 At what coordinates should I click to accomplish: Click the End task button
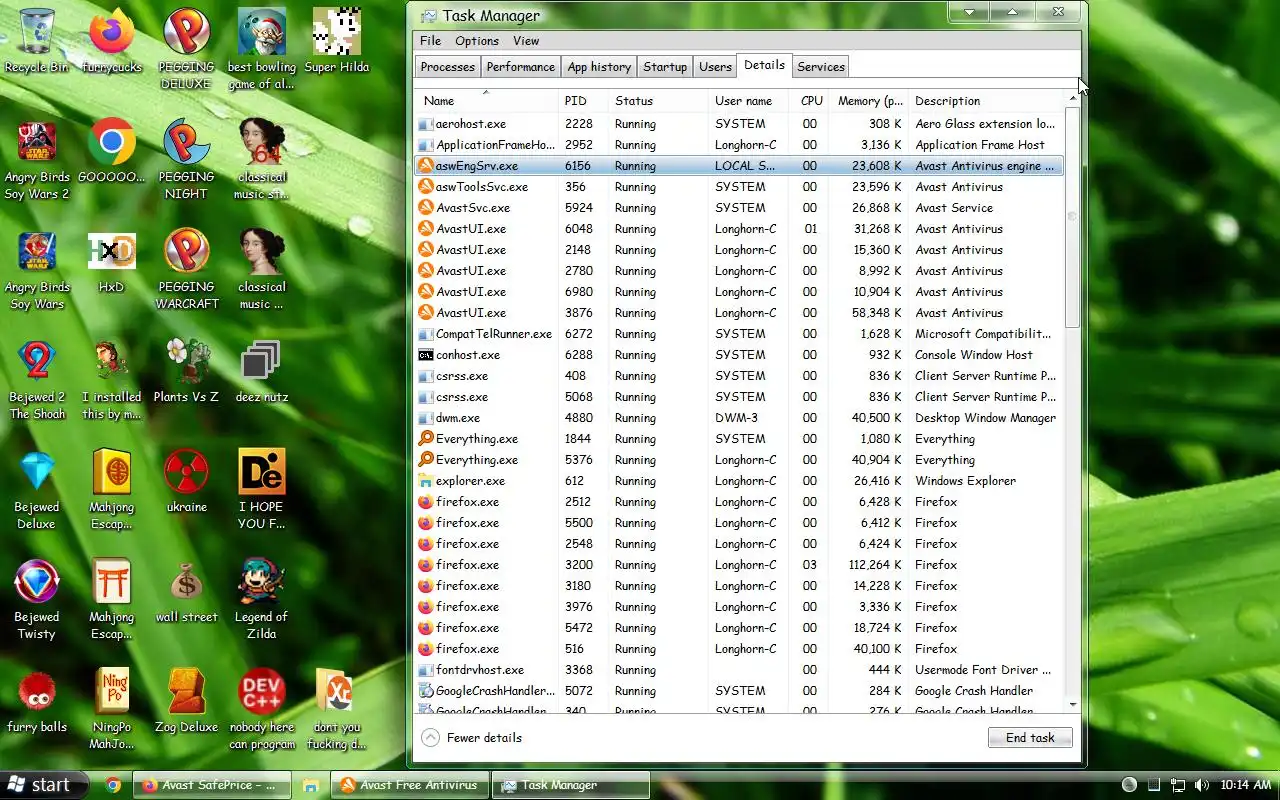[1030, 738]
